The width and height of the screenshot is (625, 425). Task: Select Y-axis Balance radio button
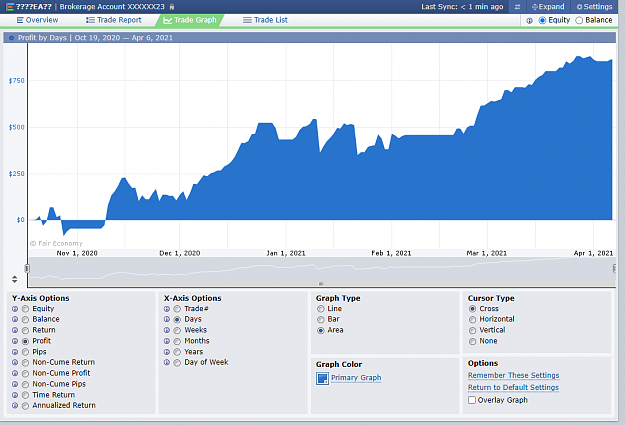[26, 319]
